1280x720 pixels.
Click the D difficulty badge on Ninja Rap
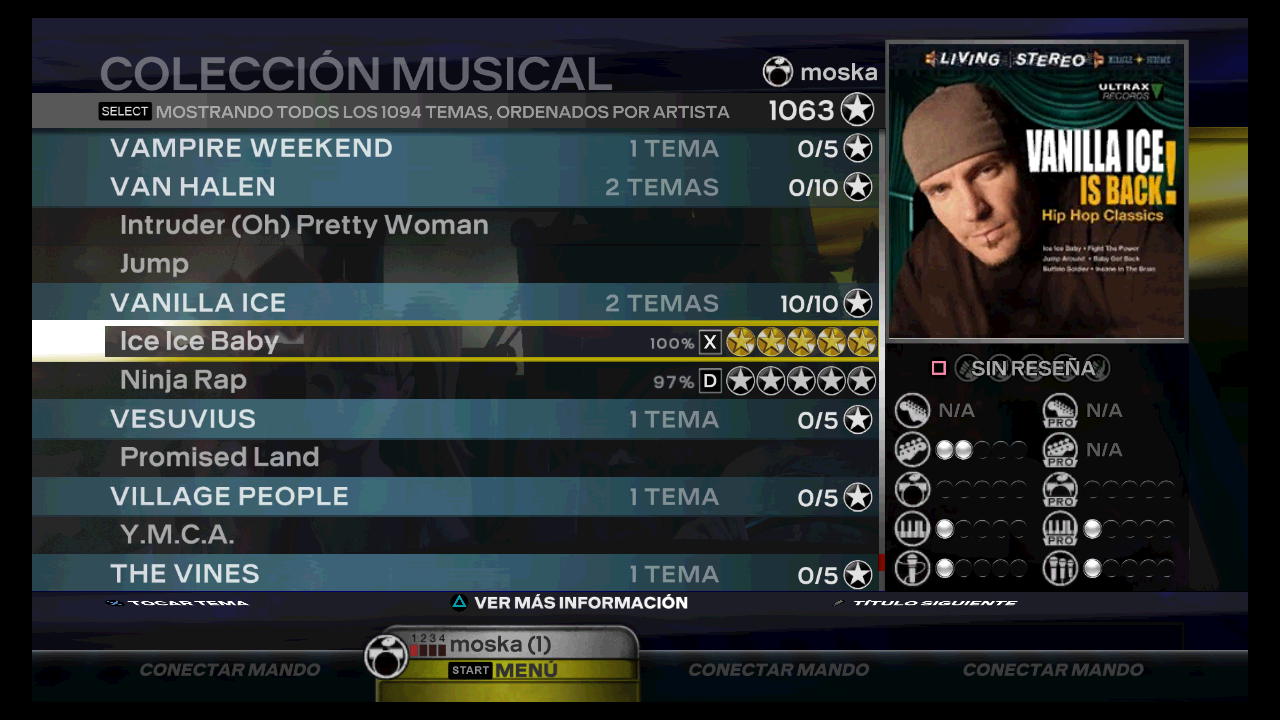click(x=710, y=381)
